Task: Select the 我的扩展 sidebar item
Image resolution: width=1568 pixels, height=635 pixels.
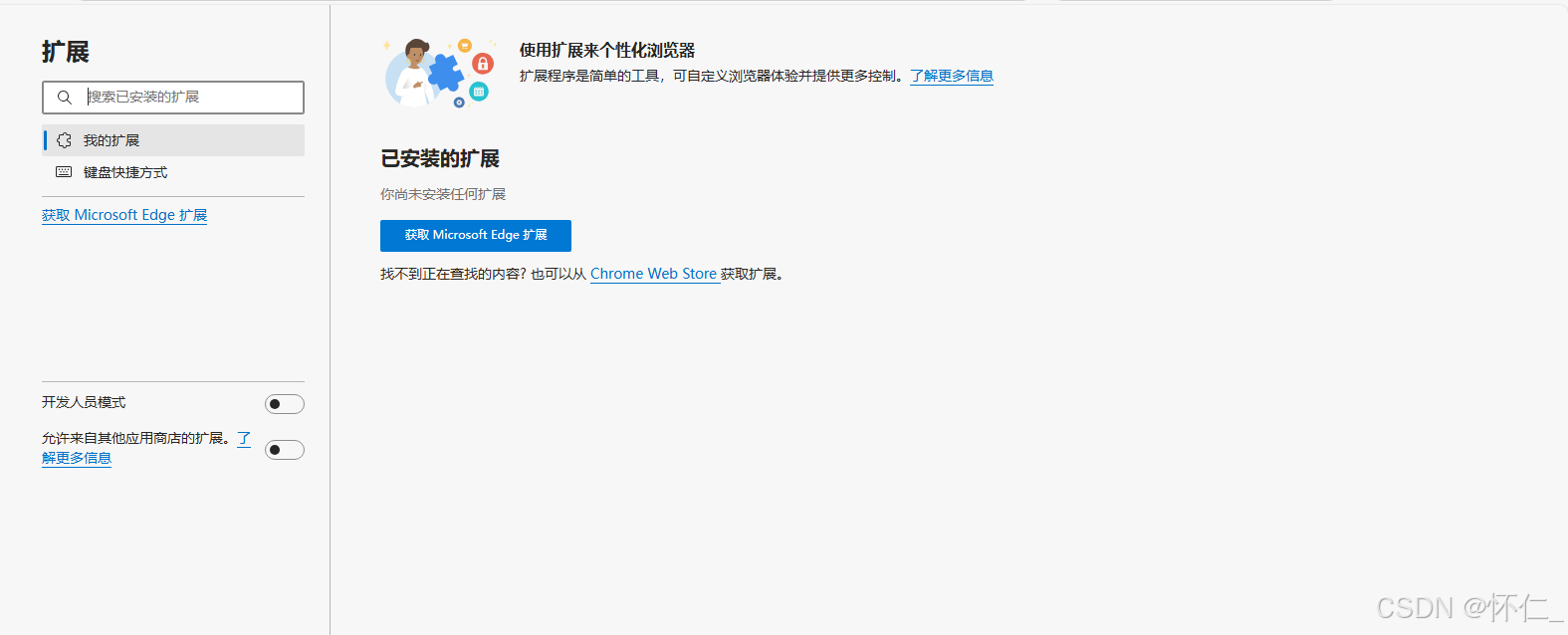Action: 173,140
